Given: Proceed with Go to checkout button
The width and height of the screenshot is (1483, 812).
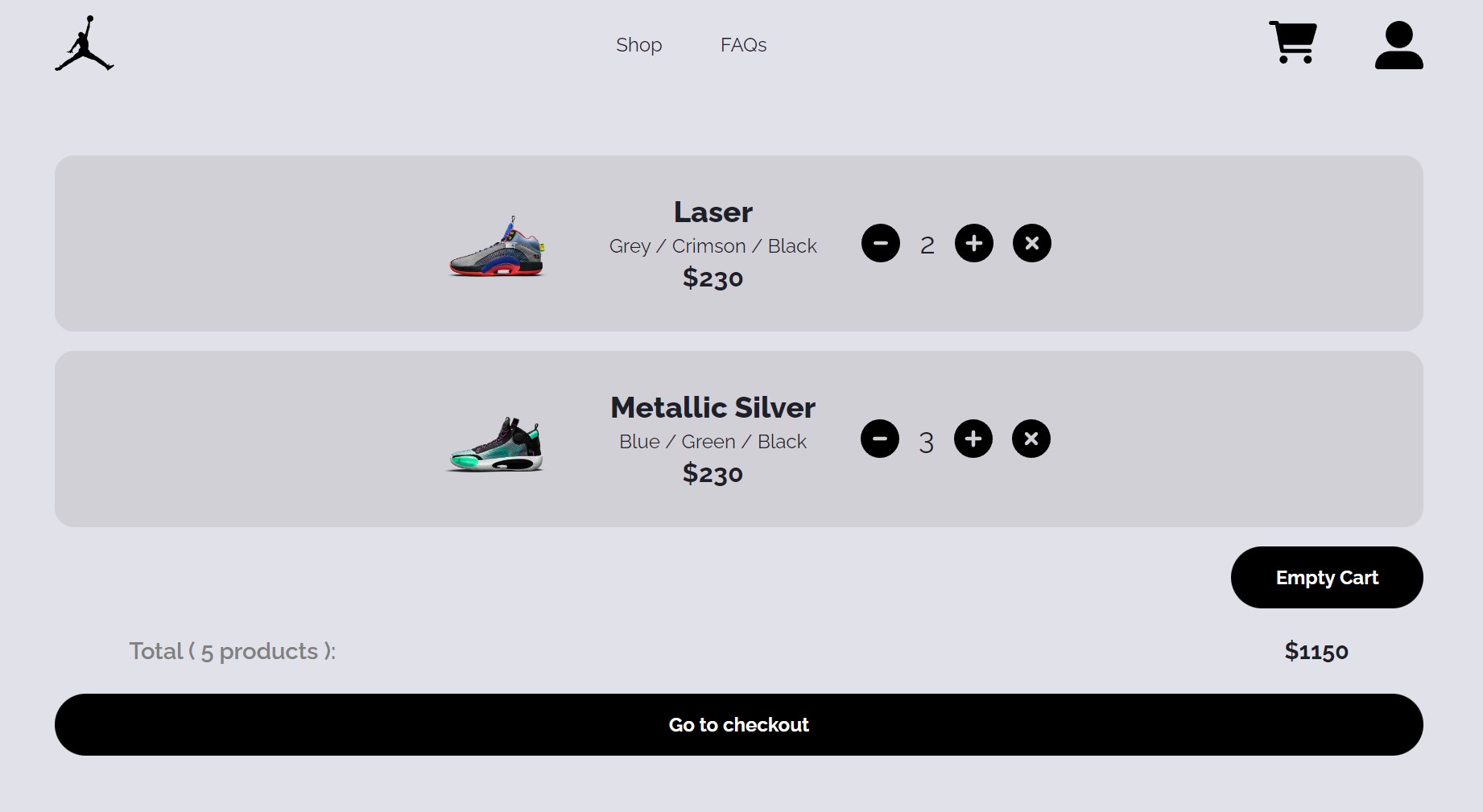Looking at the screenshot, I should coord(739,724).
